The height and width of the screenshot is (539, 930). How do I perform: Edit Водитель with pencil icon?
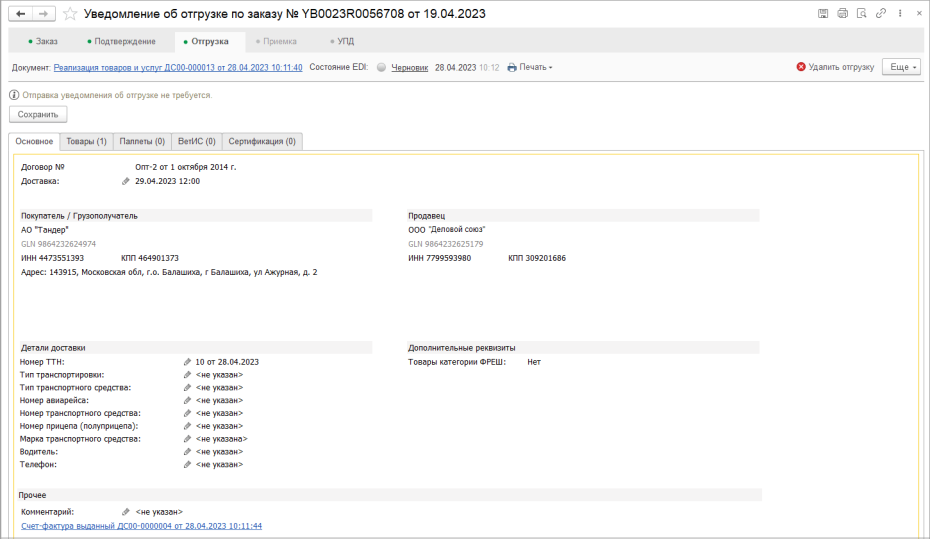pyautogui.click(x=187, y=452)
